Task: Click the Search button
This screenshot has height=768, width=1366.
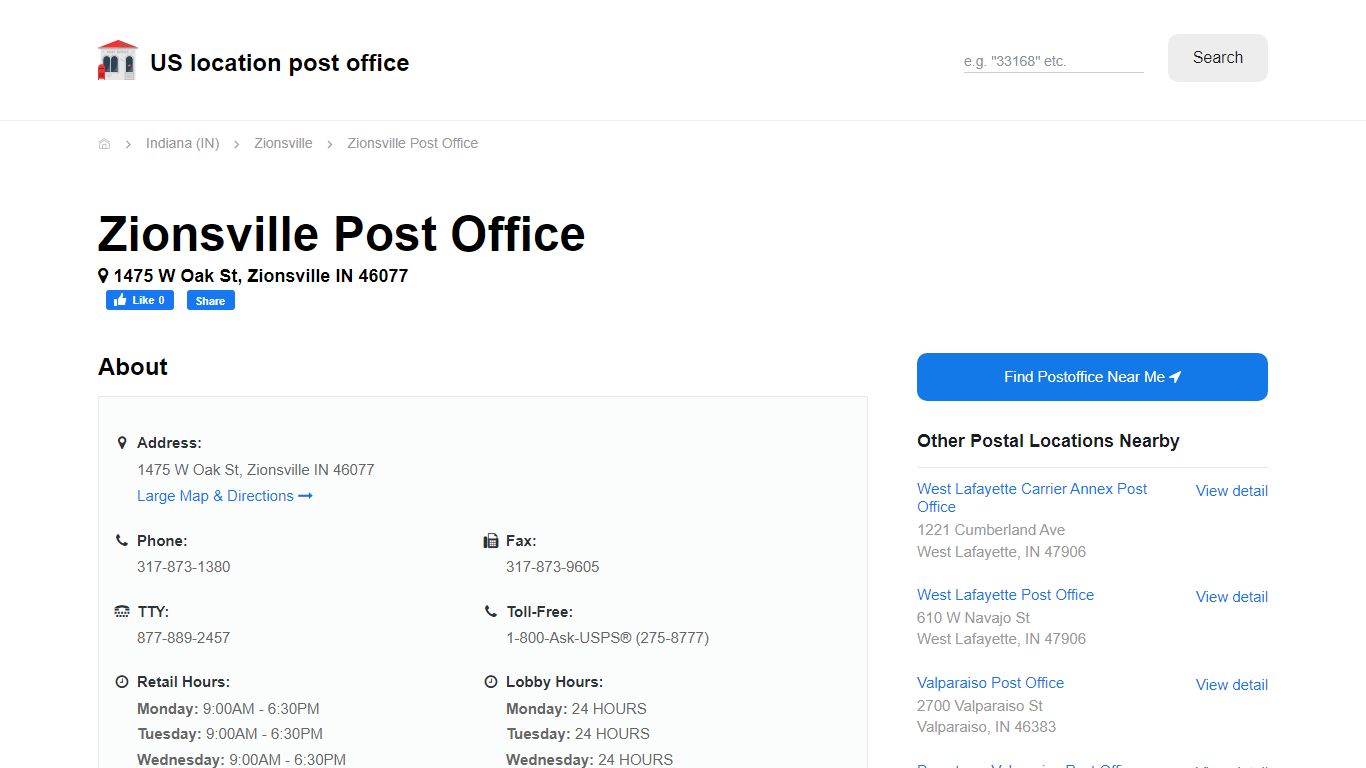Action: pyautogui.click(x=1218, y=58)
